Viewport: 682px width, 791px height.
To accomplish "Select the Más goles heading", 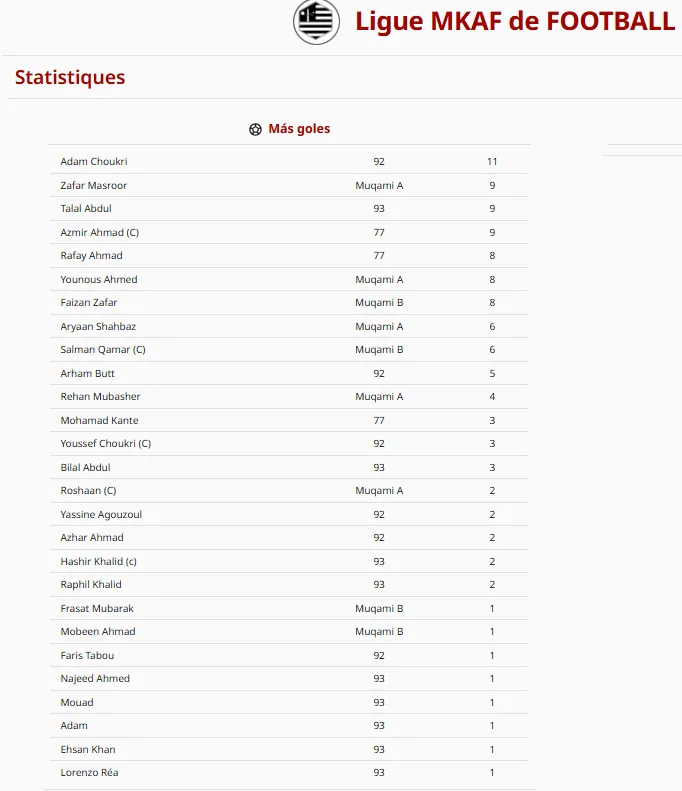I will (299, 129).
